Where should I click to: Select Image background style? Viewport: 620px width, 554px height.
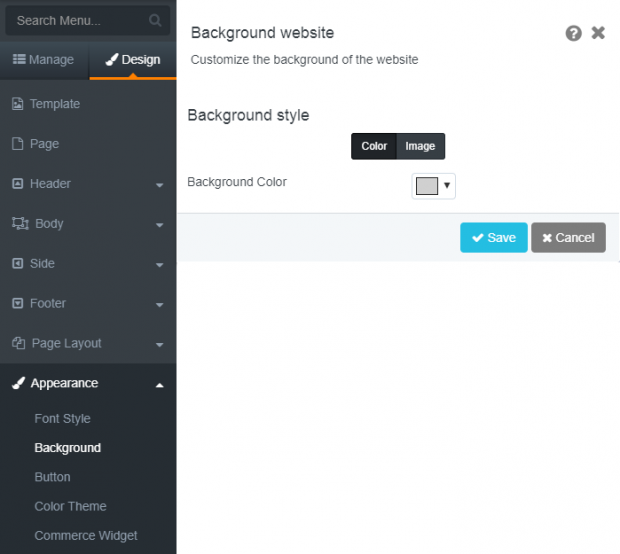coord(420,146)
